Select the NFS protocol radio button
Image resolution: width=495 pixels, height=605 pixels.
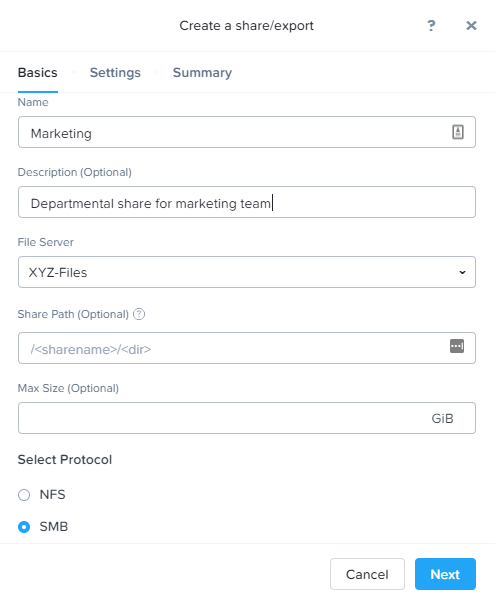(x=24, y=495)
